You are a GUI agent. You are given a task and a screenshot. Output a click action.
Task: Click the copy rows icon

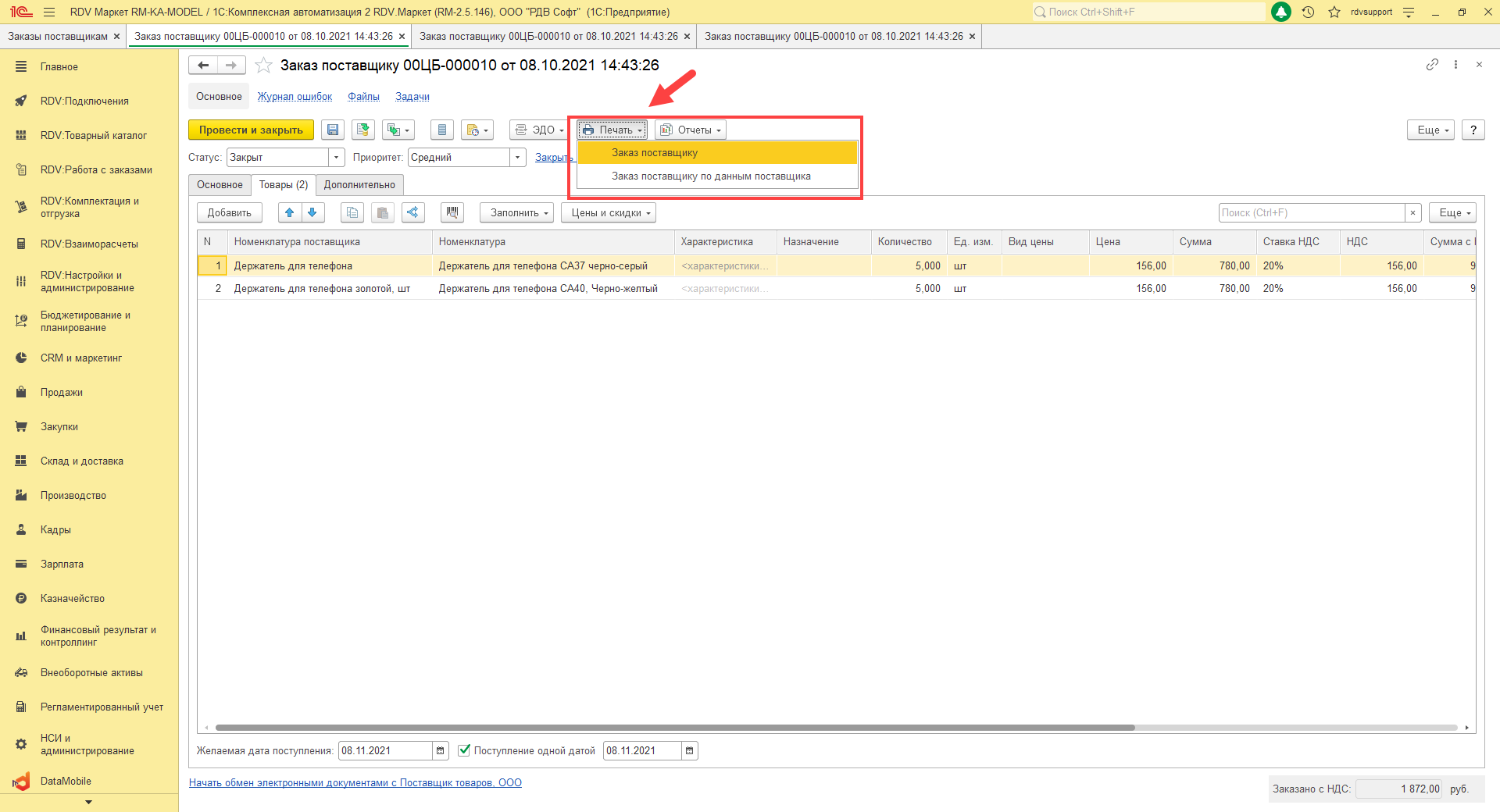(x=352, y=212)
